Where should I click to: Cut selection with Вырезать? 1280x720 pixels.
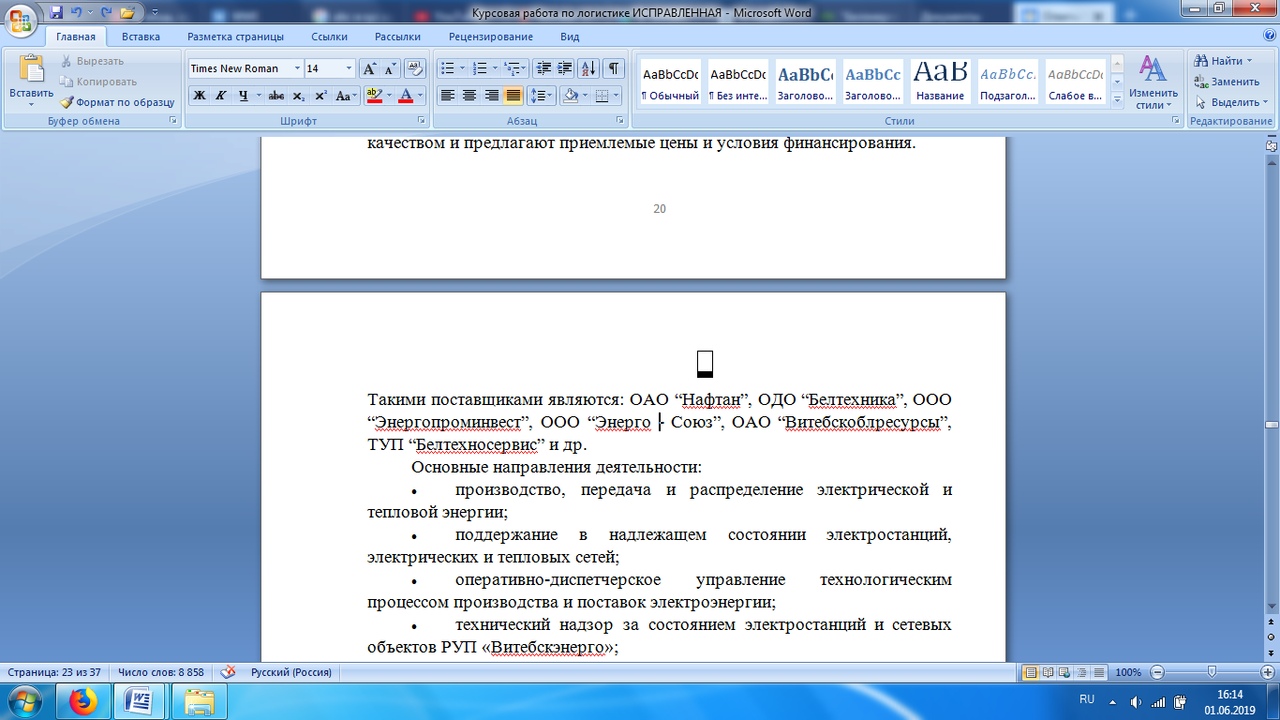(92, 61)
